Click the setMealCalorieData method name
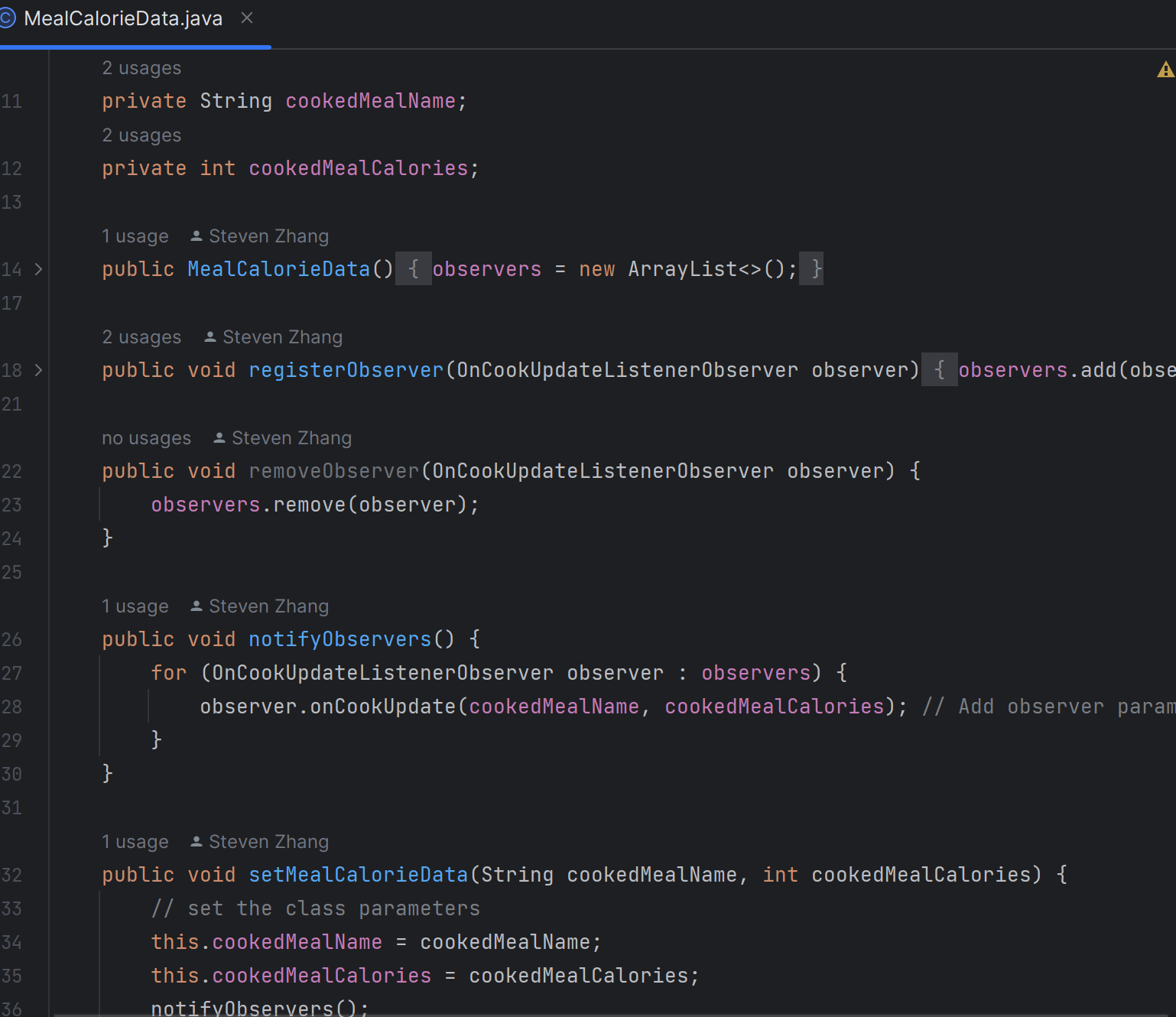 click(x=358, y=875)
